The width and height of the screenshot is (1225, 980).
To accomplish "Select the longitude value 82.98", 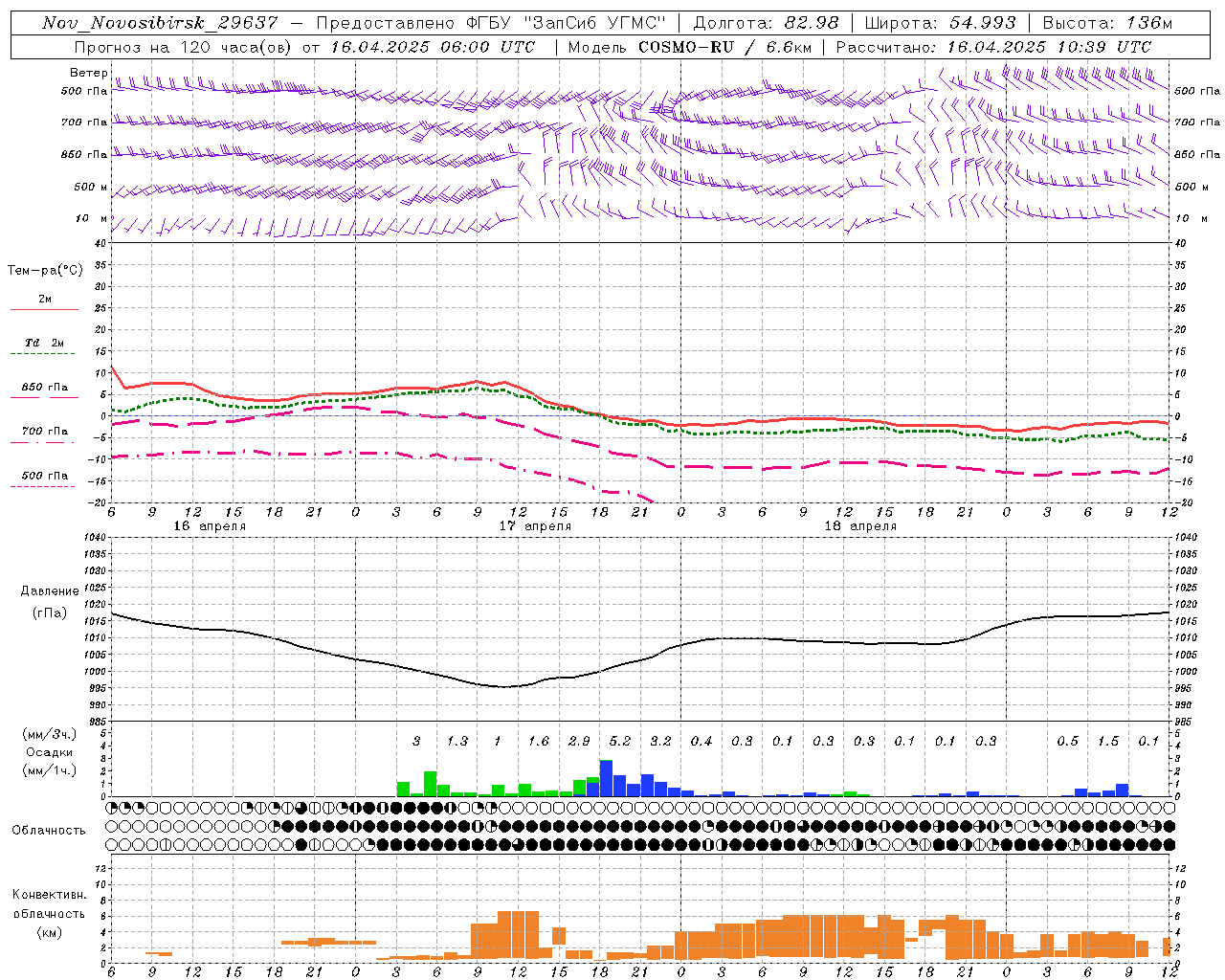I will [x=811, y=23].
